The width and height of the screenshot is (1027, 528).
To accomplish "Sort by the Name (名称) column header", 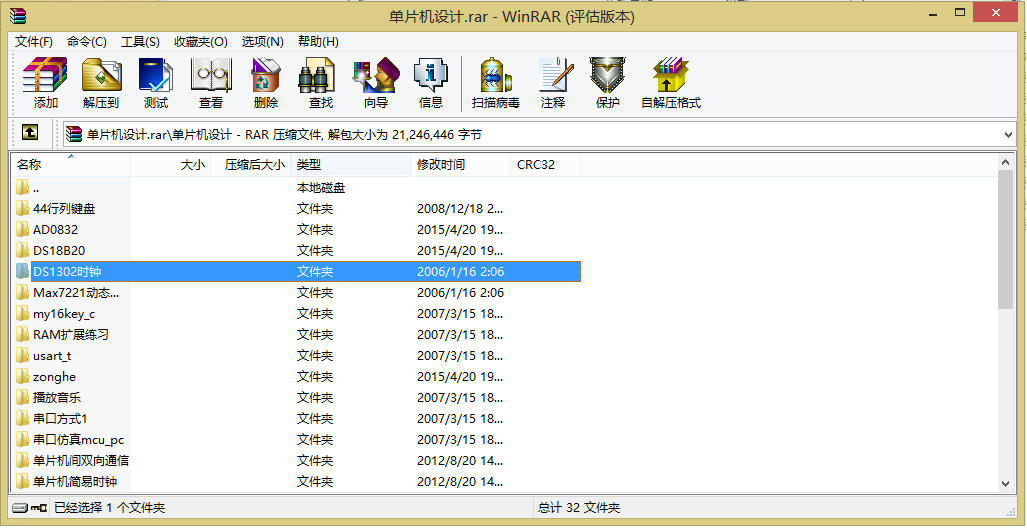I will (x=71, y=164).
